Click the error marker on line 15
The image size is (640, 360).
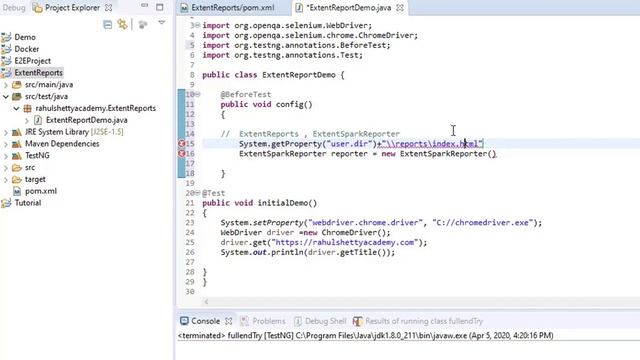click(x=182, y=144)
